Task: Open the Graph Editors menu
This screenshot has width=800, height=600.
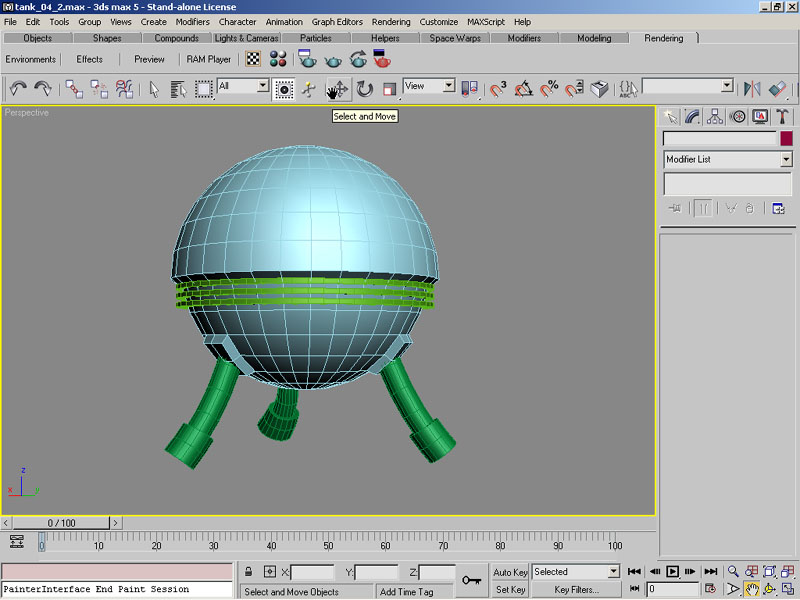Action: click(337, 21)
